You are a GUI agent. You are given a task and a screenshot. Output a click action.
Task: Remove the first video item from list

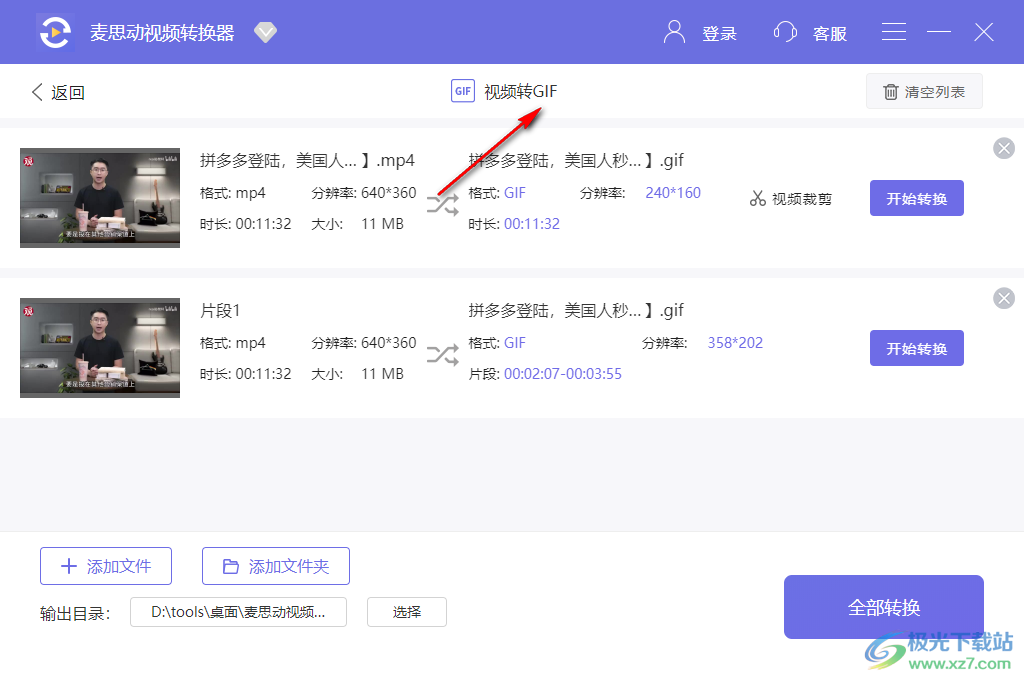(x=1004, y=148)
